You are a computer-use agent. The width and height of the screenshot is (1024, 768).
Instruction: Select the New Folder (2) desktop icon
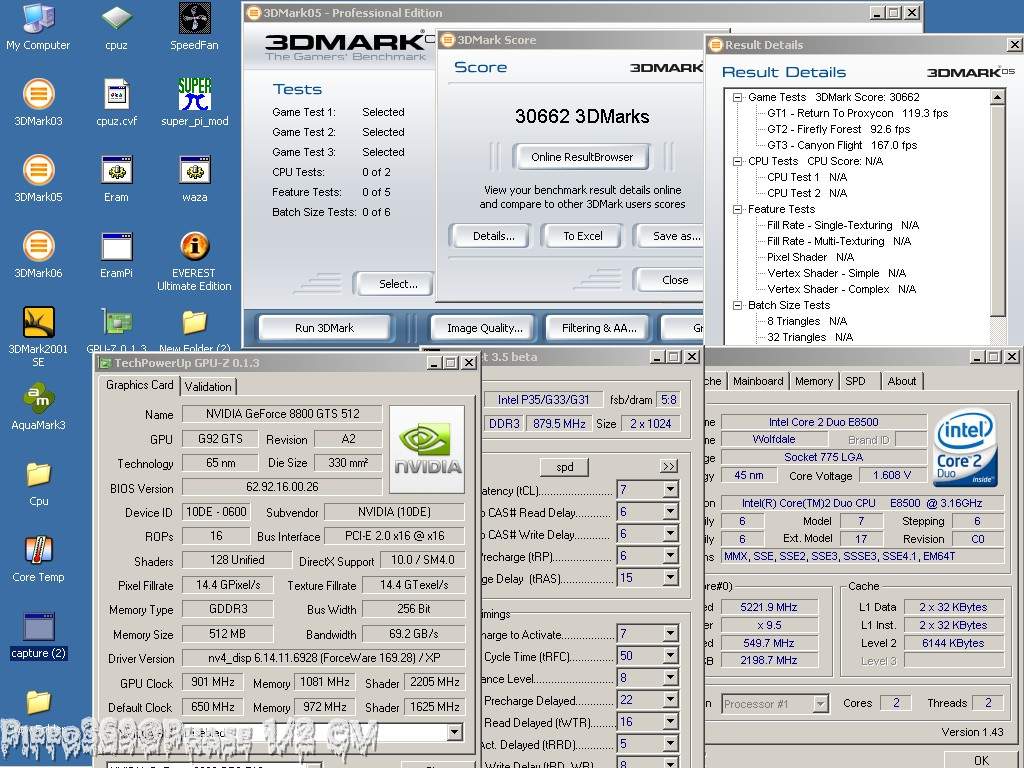[x=195, y=330]
